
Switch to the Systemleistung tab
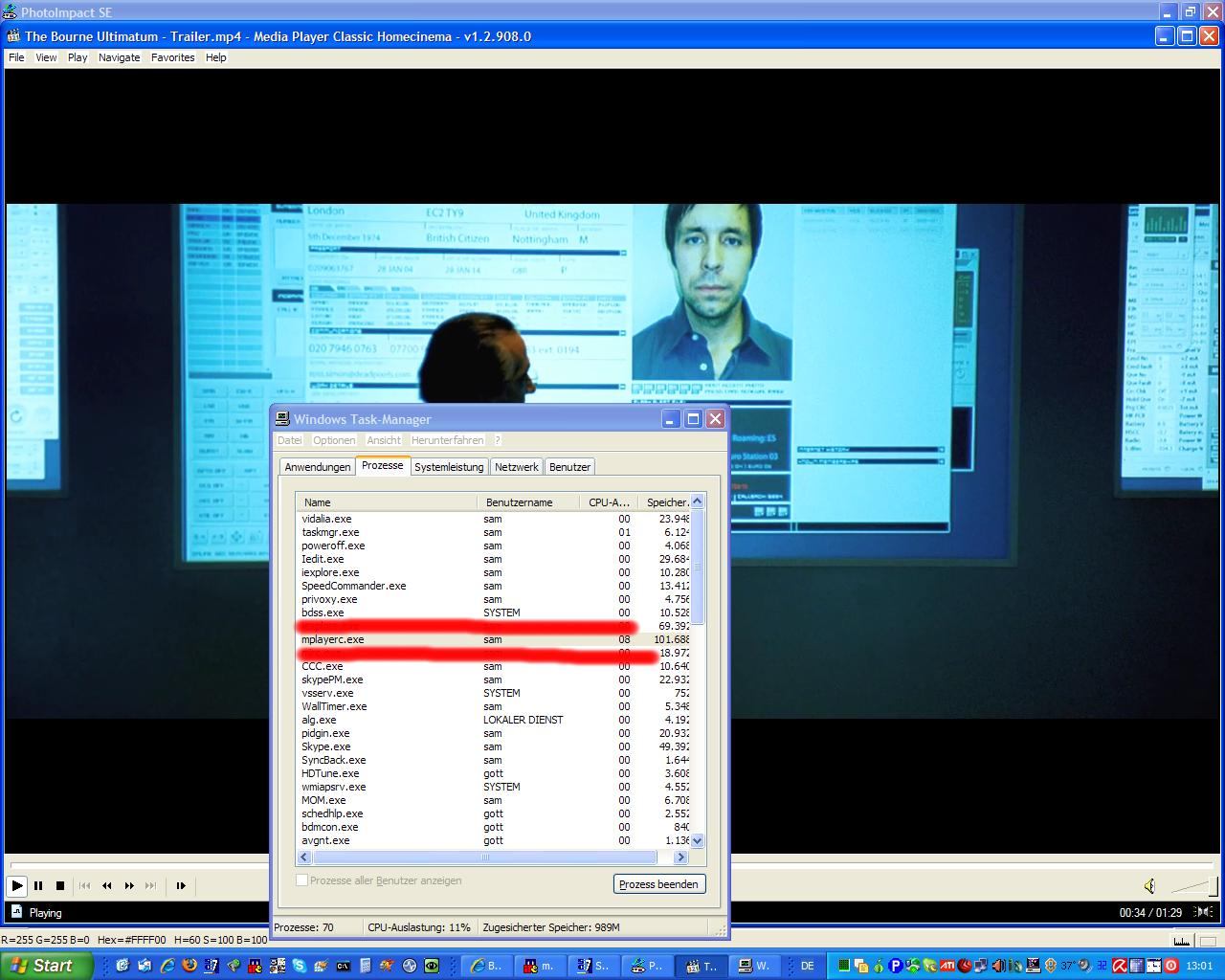pos(449,467)
